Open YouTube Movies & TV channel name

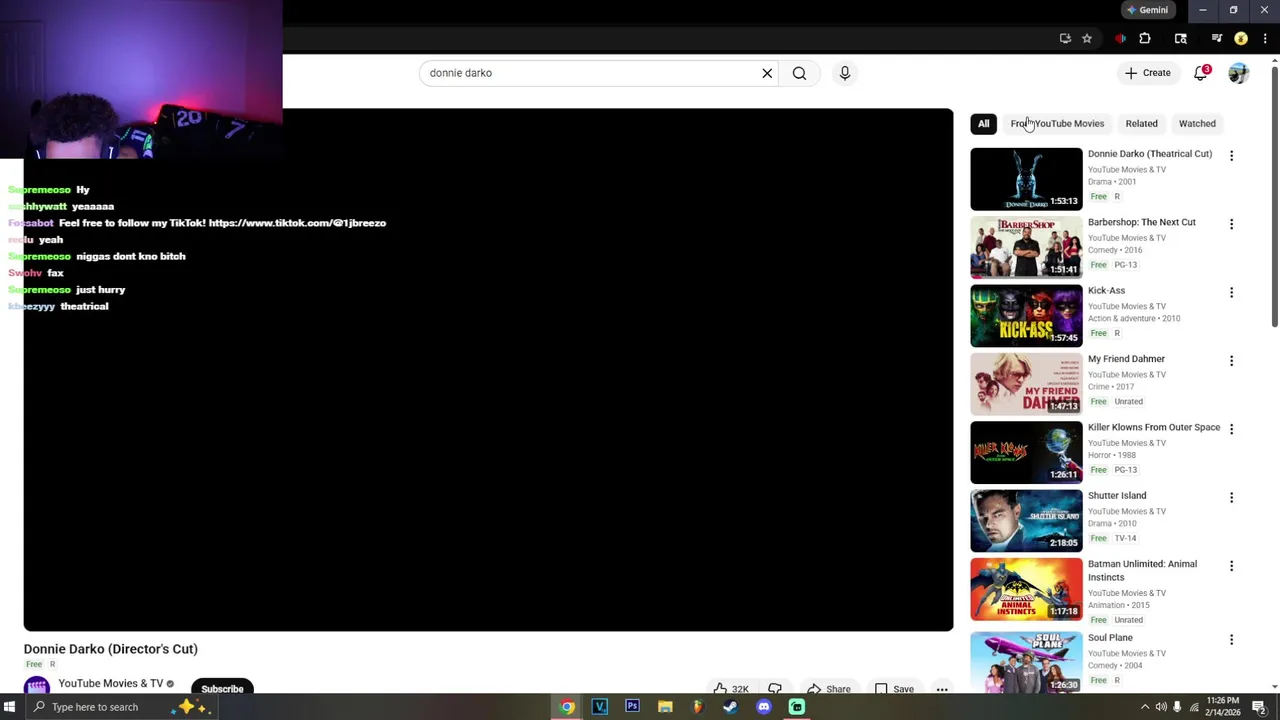click(x=110, y=684)
